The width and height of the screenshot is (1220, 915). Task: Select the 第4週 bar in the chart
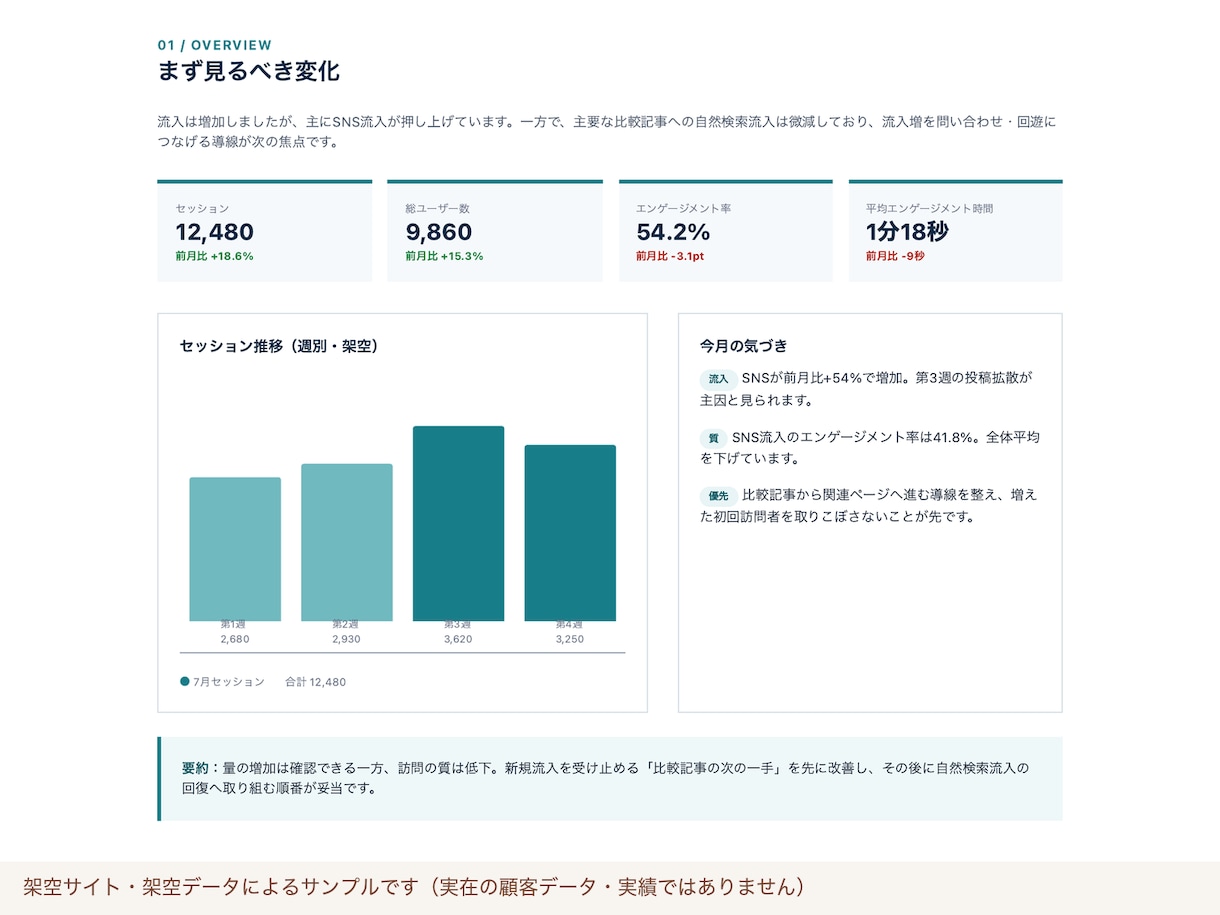[570, 533]
